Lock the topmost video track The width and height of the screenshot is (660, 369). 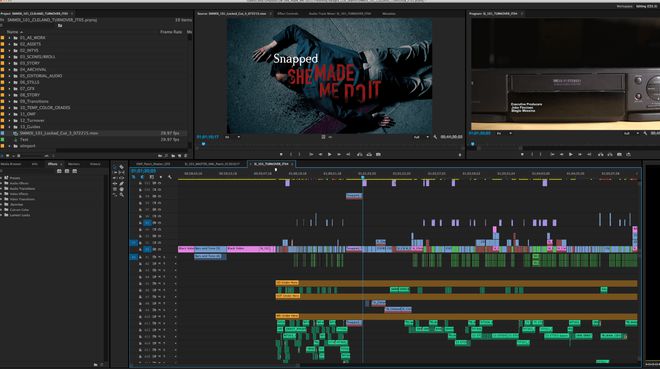[140, 183]
